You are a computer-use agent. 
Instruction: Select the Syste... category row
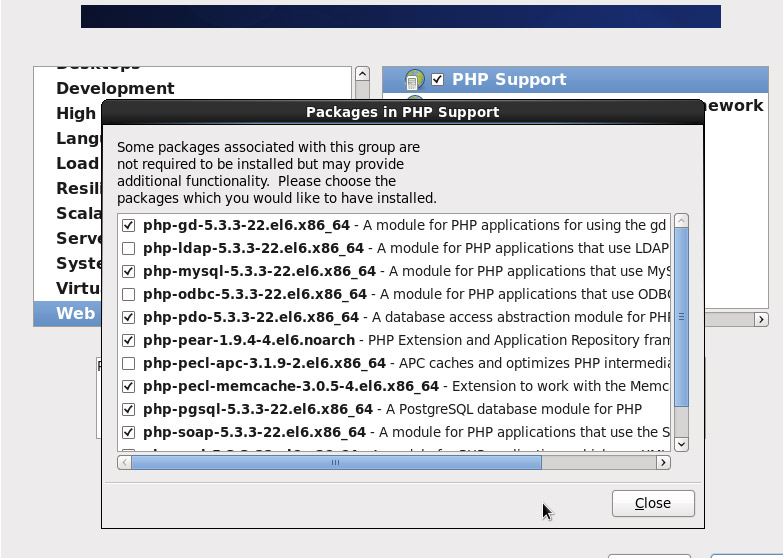[x=68, y=263]
